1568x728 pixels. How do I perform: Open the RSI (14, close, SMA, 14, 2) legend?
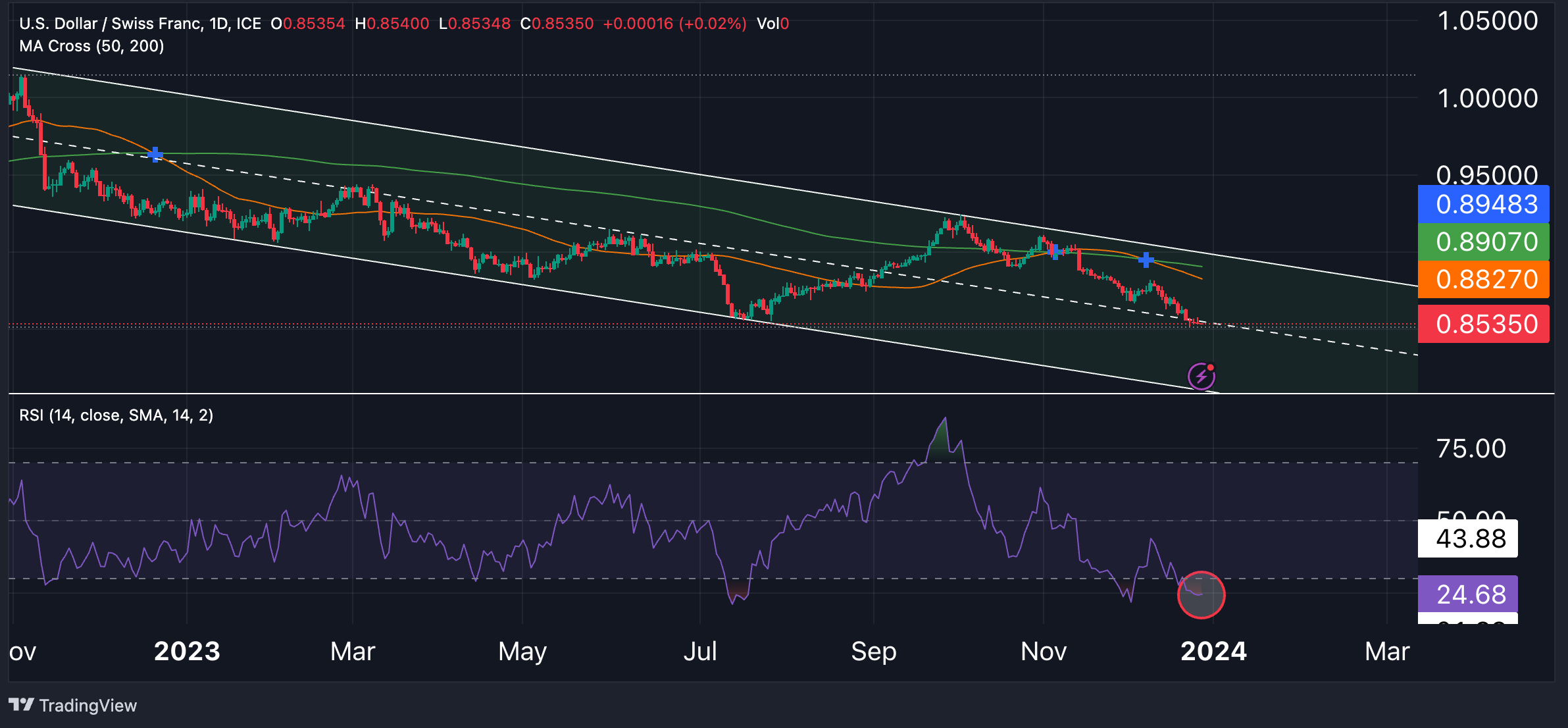click(116, 415)
